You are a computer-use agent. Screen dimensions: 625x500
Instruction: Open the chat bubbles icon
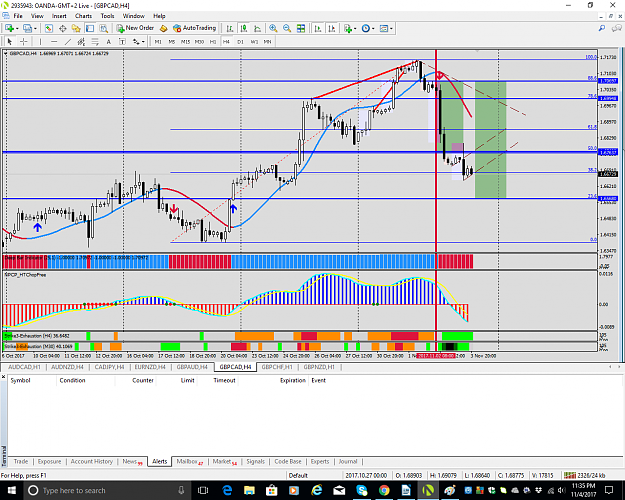617,28
